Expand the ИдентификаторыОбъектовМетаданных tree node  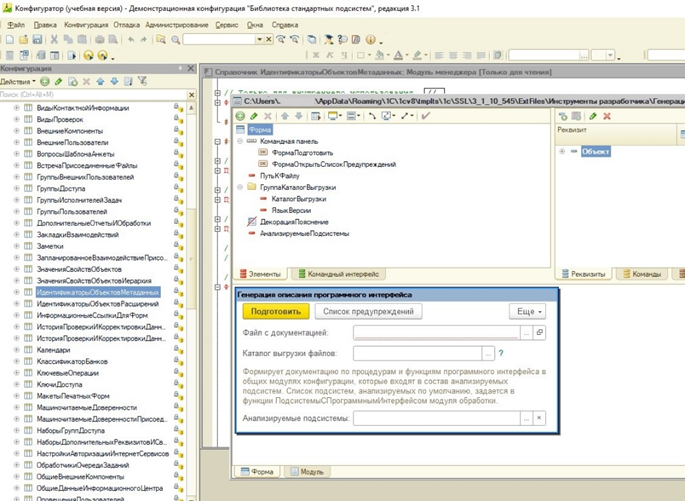(17, 292)
